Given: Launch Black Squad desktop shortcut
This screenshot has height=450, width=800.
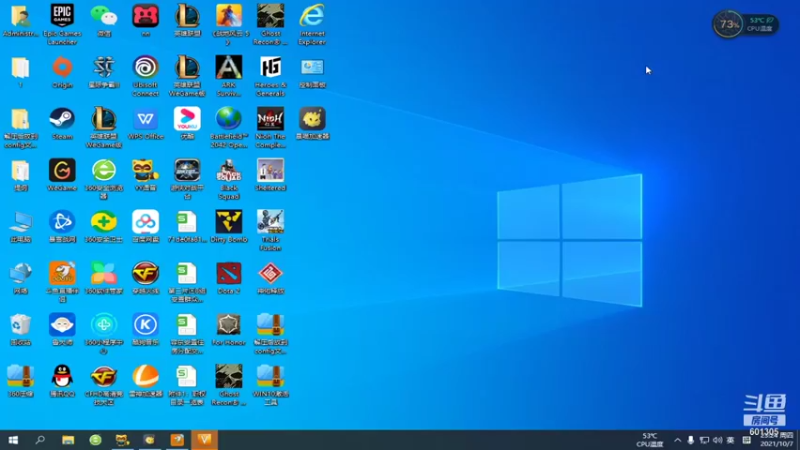Looking at the screenshot, I should [229, 179].
